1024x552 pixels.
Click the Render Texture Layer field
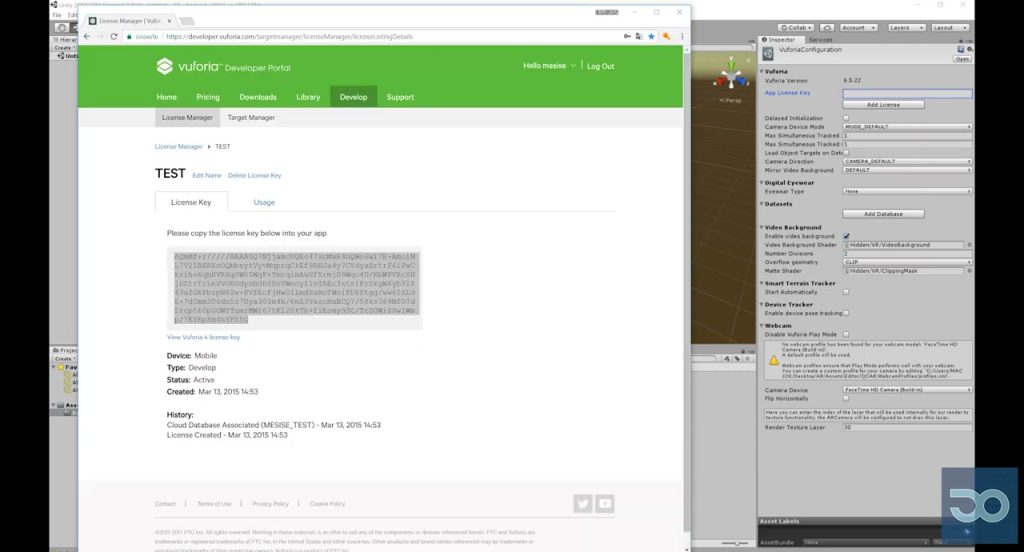(907, 427)
